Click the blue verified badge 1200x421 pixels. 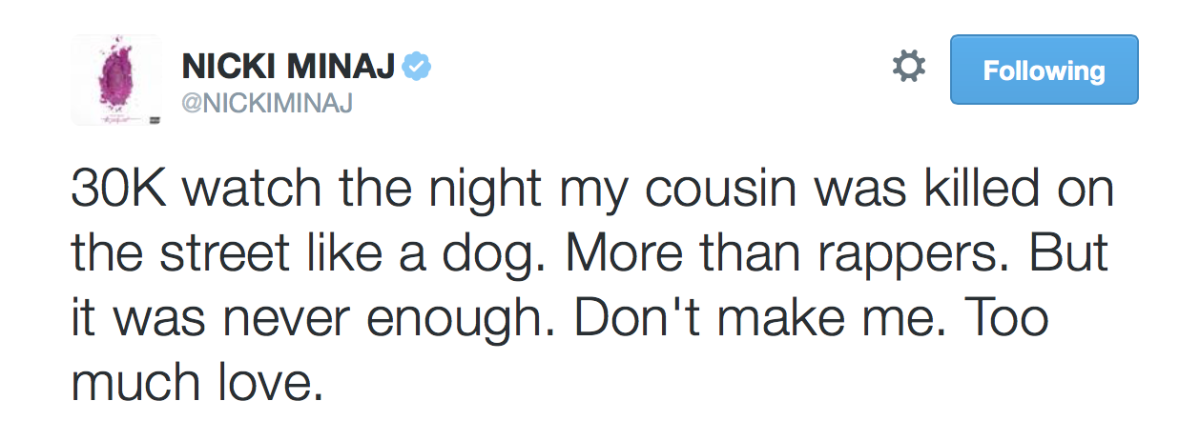point(416,69)
